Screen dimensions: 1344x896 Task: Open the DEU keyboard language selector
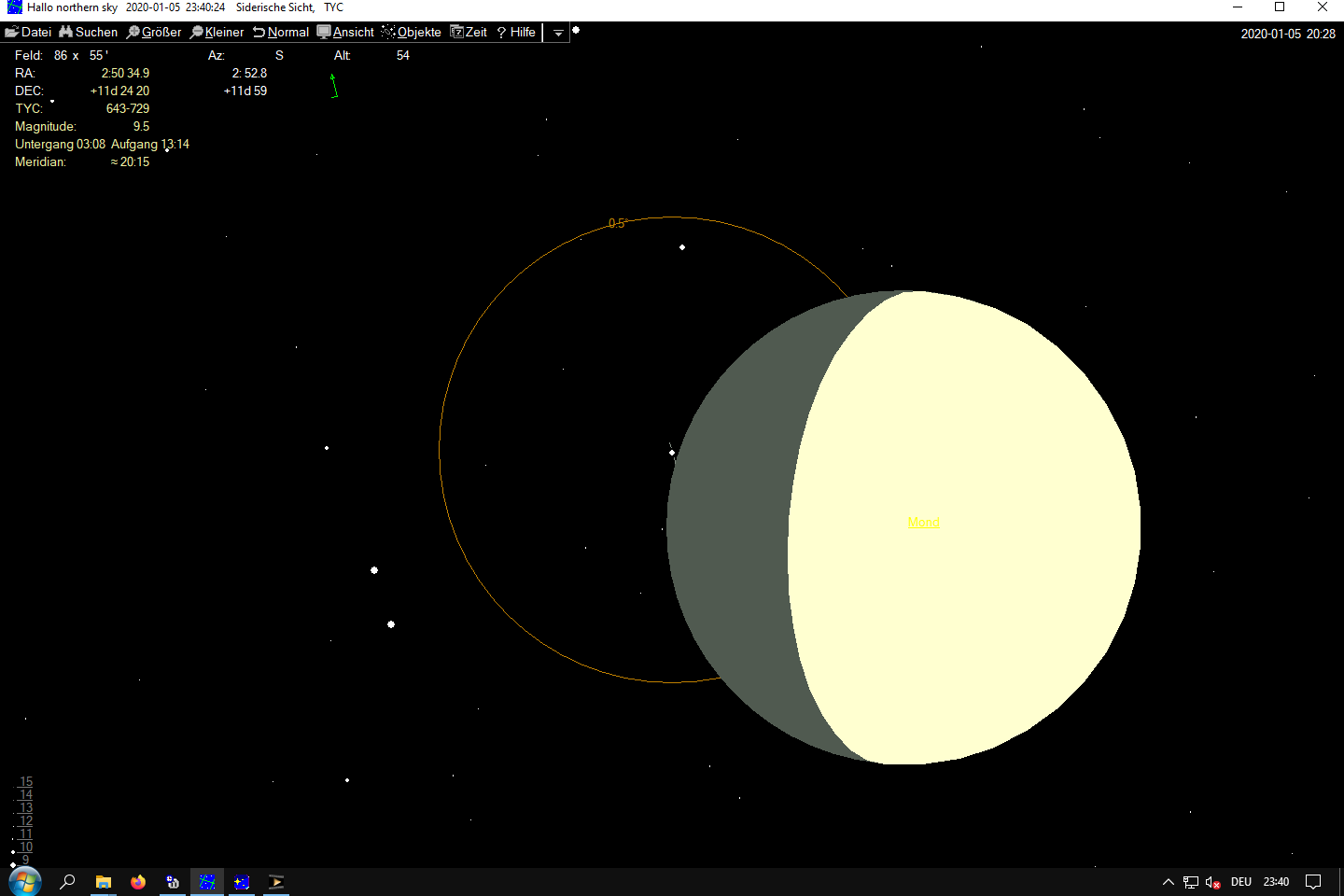(x=1240, y=882)
